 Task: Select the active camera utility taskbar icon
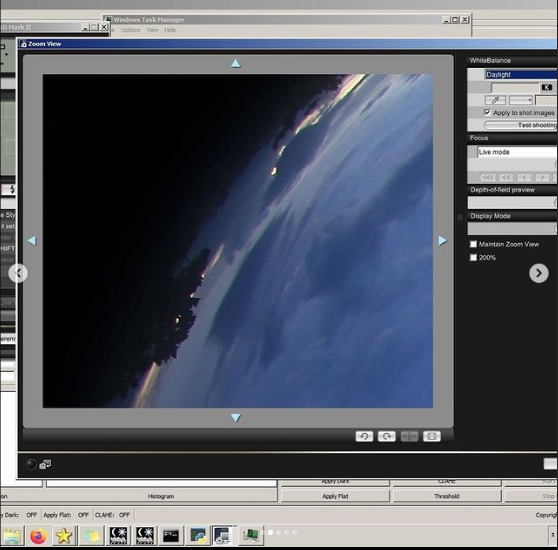click(x=224, y=536)
